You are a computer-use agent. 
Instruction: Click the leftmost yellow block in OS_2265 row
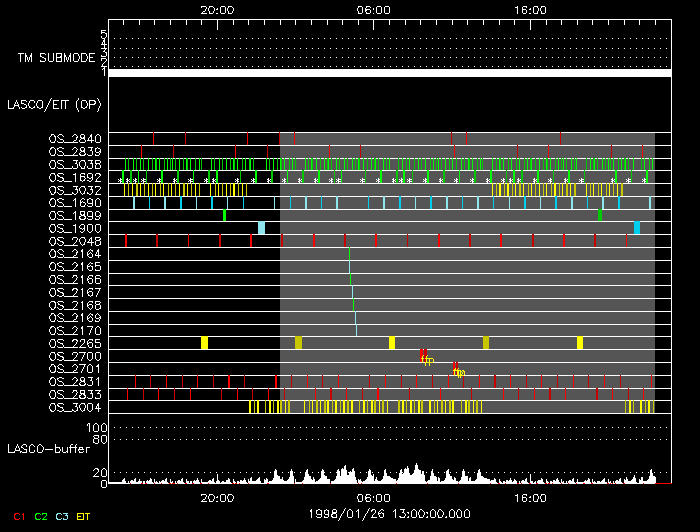204,343
